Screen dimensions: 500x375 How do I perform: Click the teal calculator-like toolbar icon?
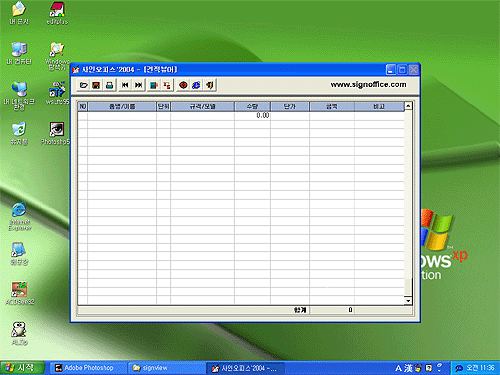[x=154, y=85]
